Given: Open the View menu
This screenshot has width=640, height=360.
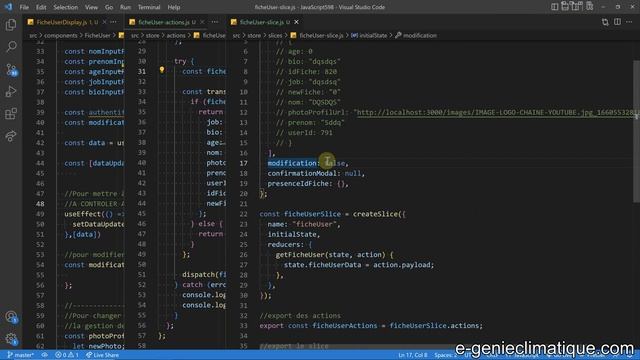Looking at the screenshot, I should [x=91, y=7].
